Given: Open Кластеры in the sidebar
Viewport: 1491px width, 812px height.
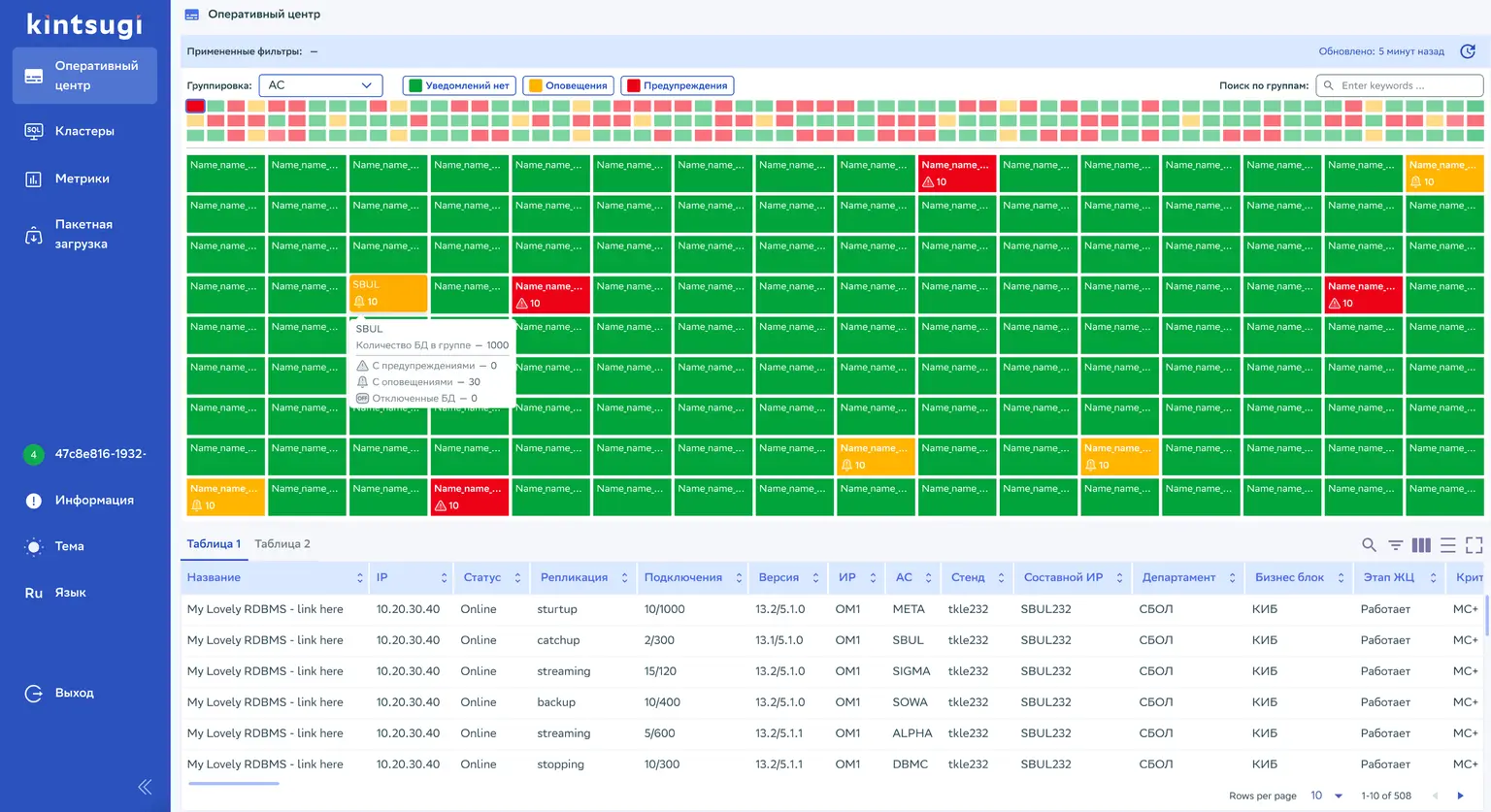Looking at the screenshot, I should tap(84, 131).
